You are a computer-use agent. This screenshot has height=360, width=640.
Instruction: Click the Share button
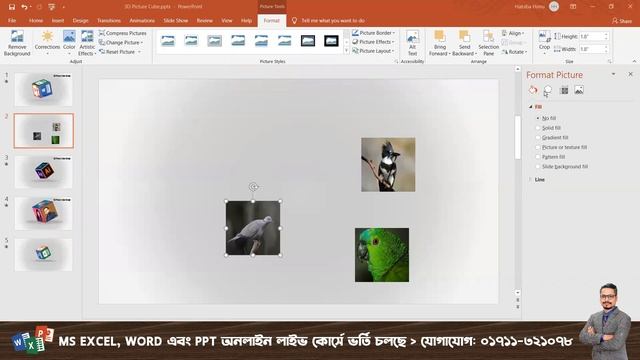coord(622,20)
